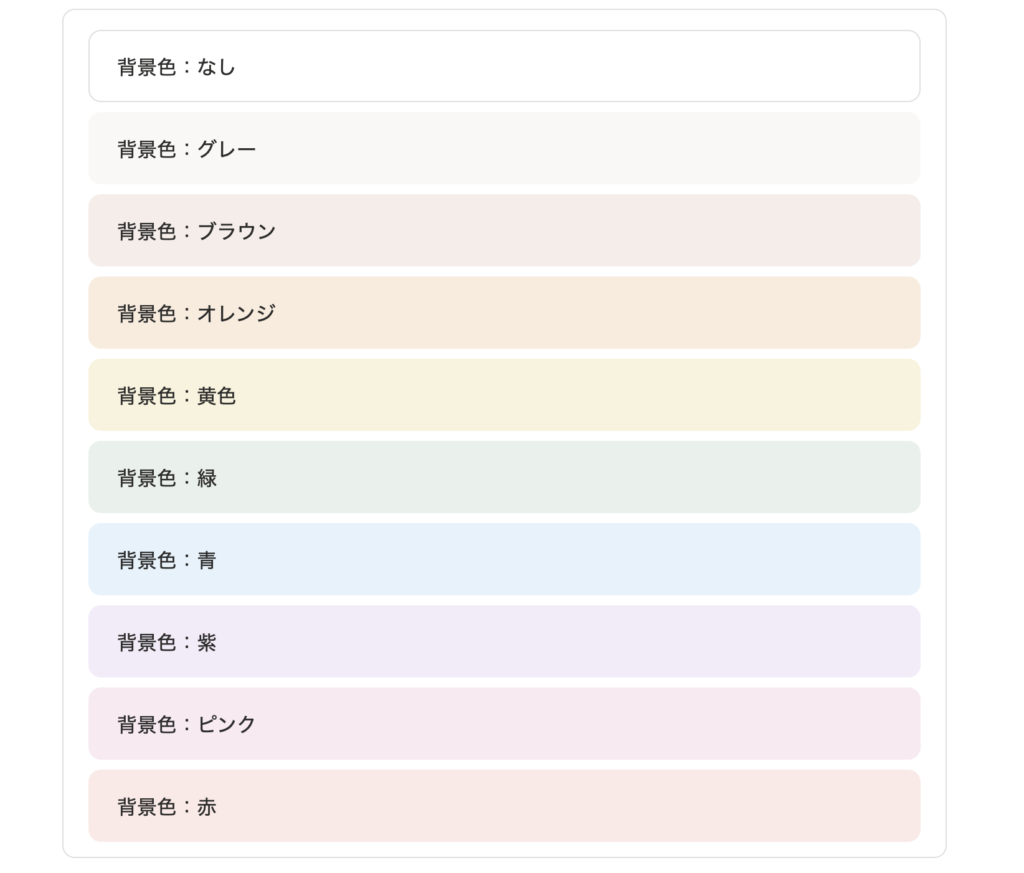Image resolution: width=1024 pixels, height=873 pixels.
Task: Click the 背景色：黄色 yellow block
Action: 504,395
